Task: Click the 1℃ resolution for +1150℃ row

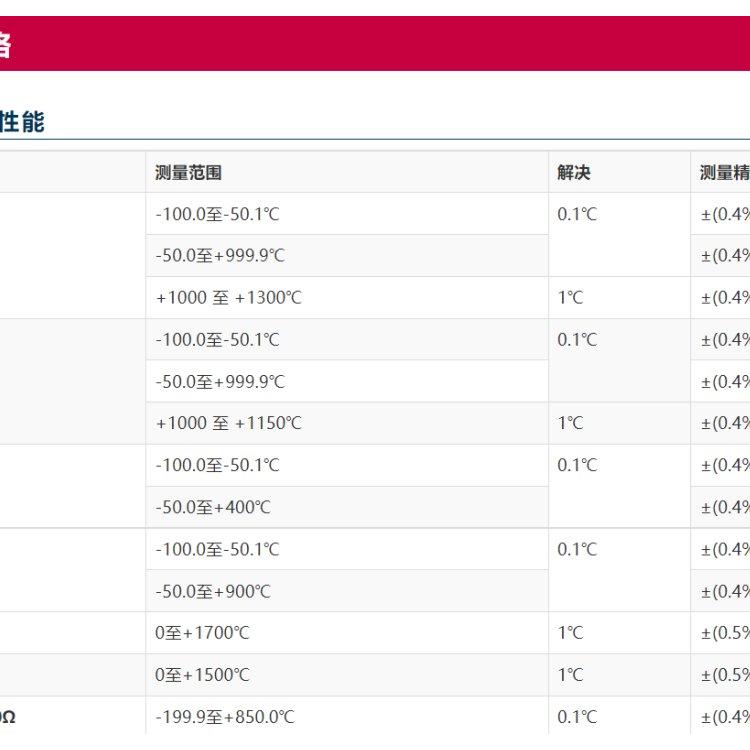Action: click(x=570, y=423)
